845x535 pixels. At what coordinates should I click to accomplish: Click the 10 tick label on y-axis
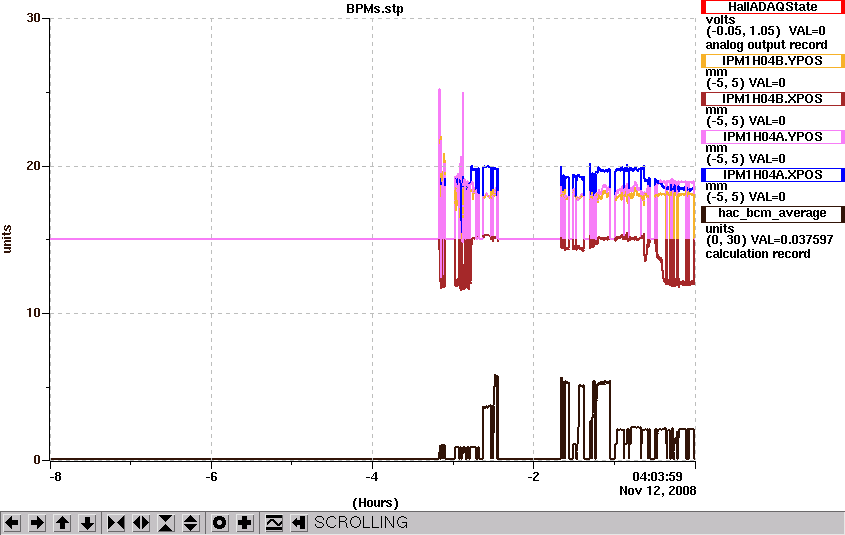(33, 313)
